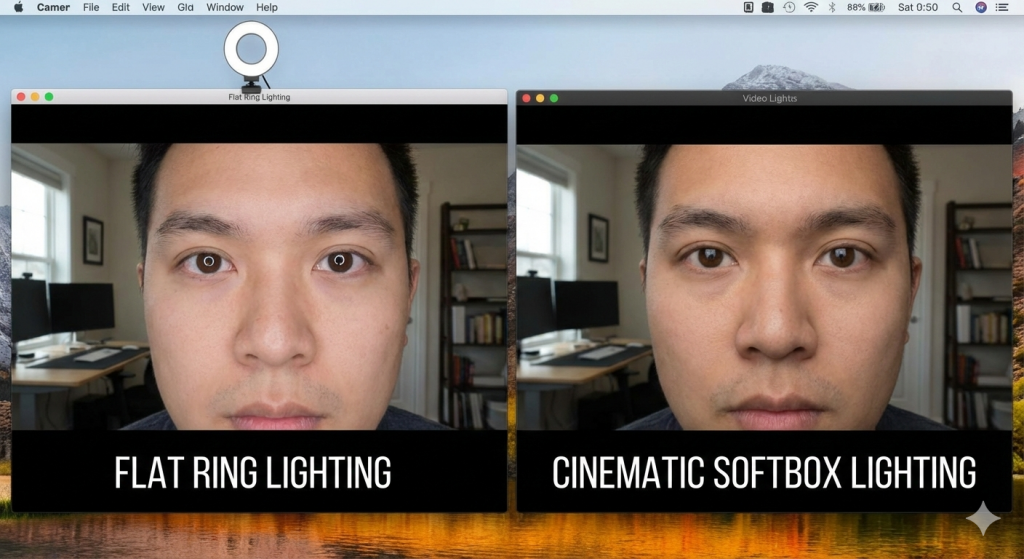Viewport: 1024px width, 559px height.
Task: Click the Time Machine status icon
Action: 789,7
